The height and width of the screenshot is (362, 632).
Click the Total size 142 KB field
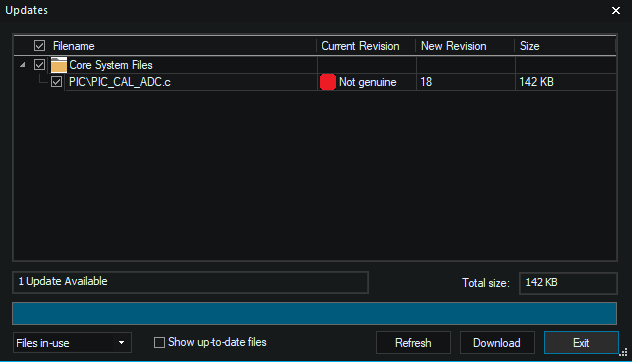568,283
